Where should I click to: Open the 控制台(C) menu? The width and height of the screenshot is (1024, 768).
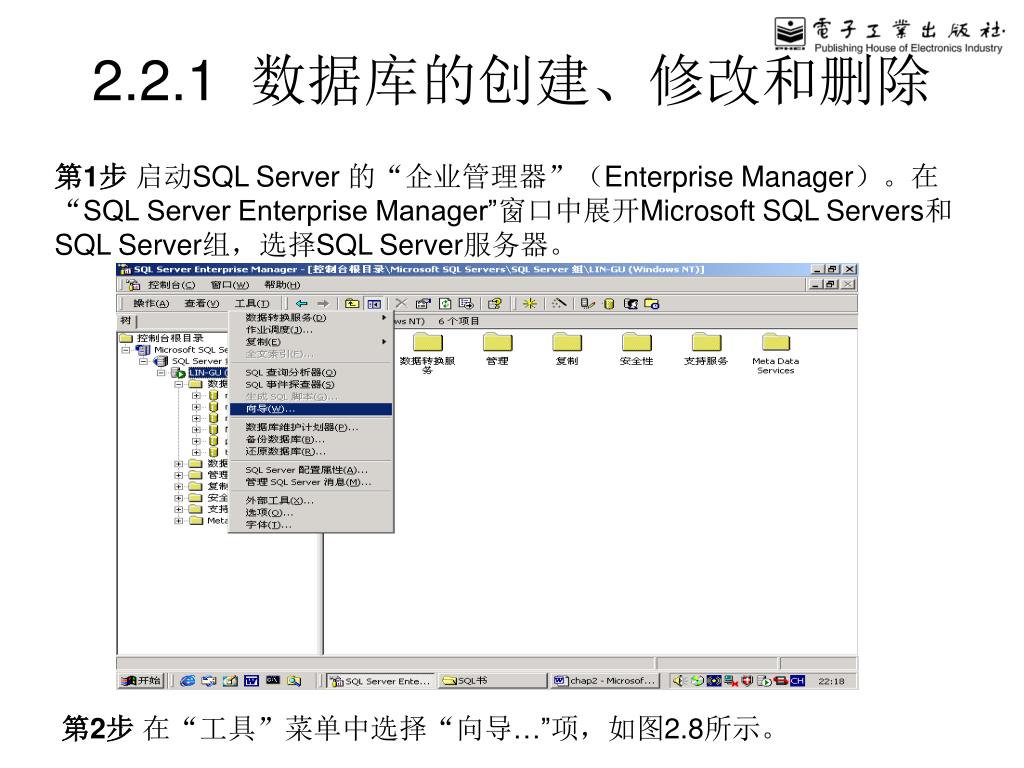(171, 285)
